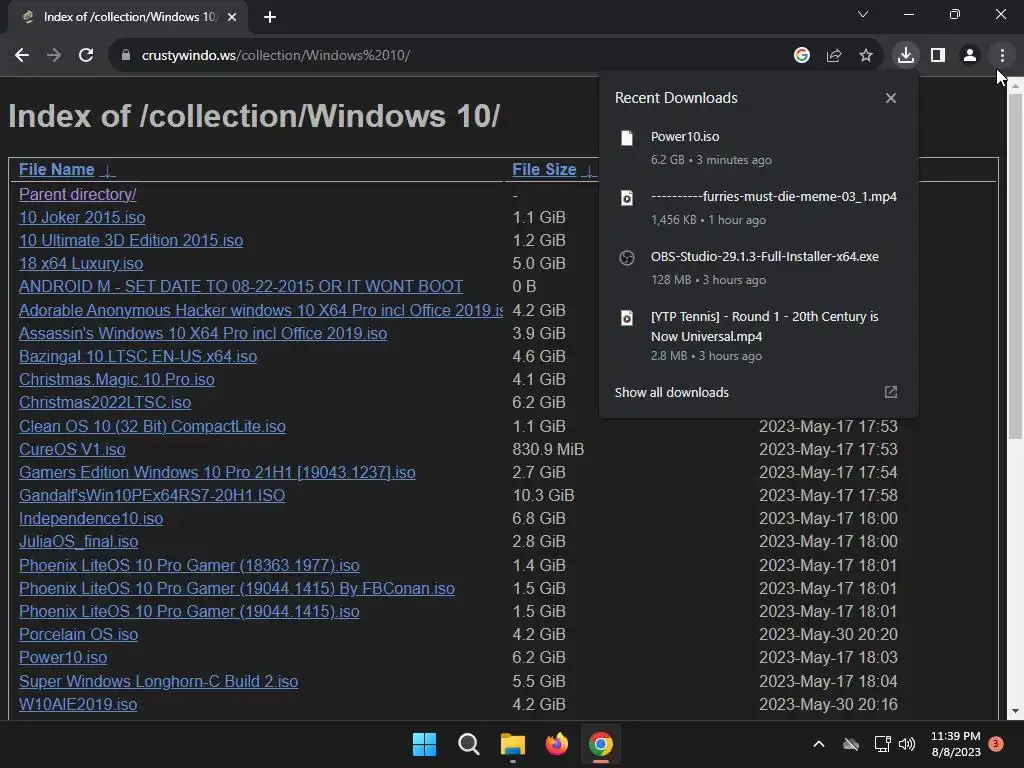Select the 2023-May-30 20:16 date text
This screenshot has height=768, width=1024.
click(x=828, y=705)
